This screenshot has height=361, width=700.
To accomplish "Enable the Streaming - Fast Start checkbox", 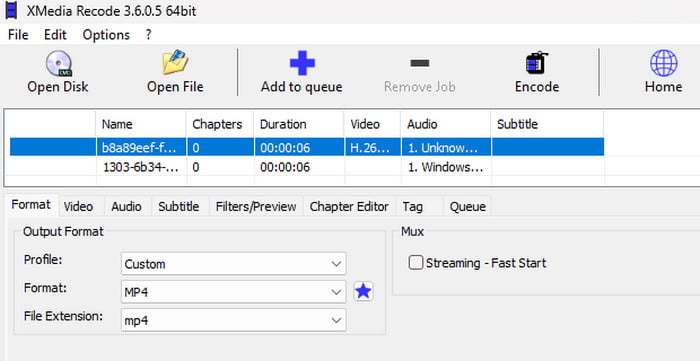I will tap(416, 263).
